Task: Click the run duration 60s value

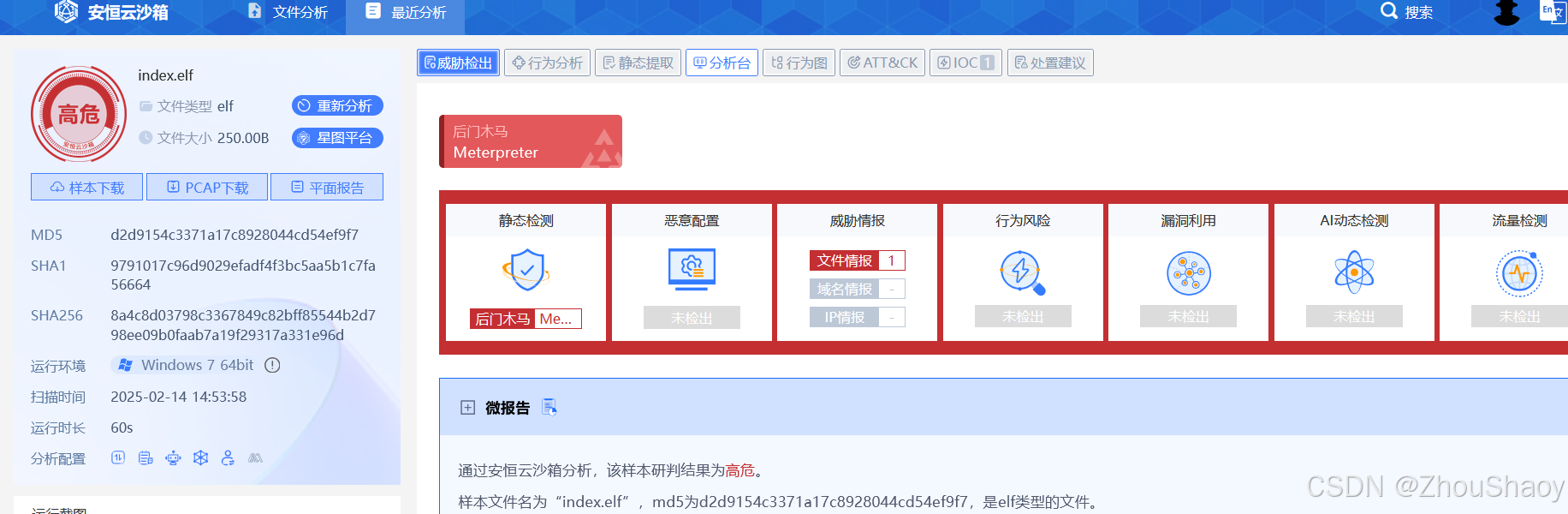Action: [122, 427]
